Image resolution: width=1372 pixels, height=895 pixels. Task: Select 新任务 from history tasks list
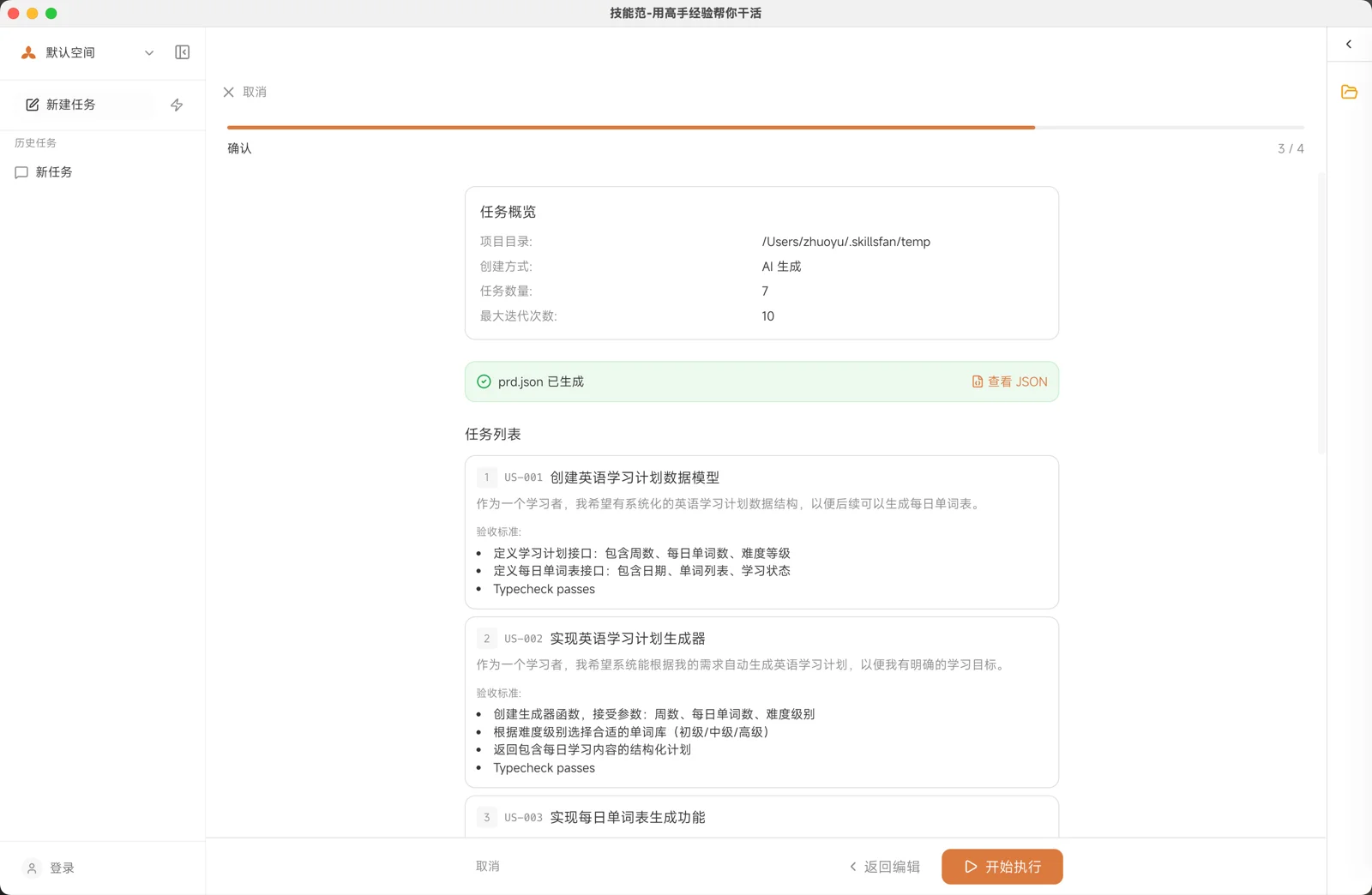click(54, 172)
